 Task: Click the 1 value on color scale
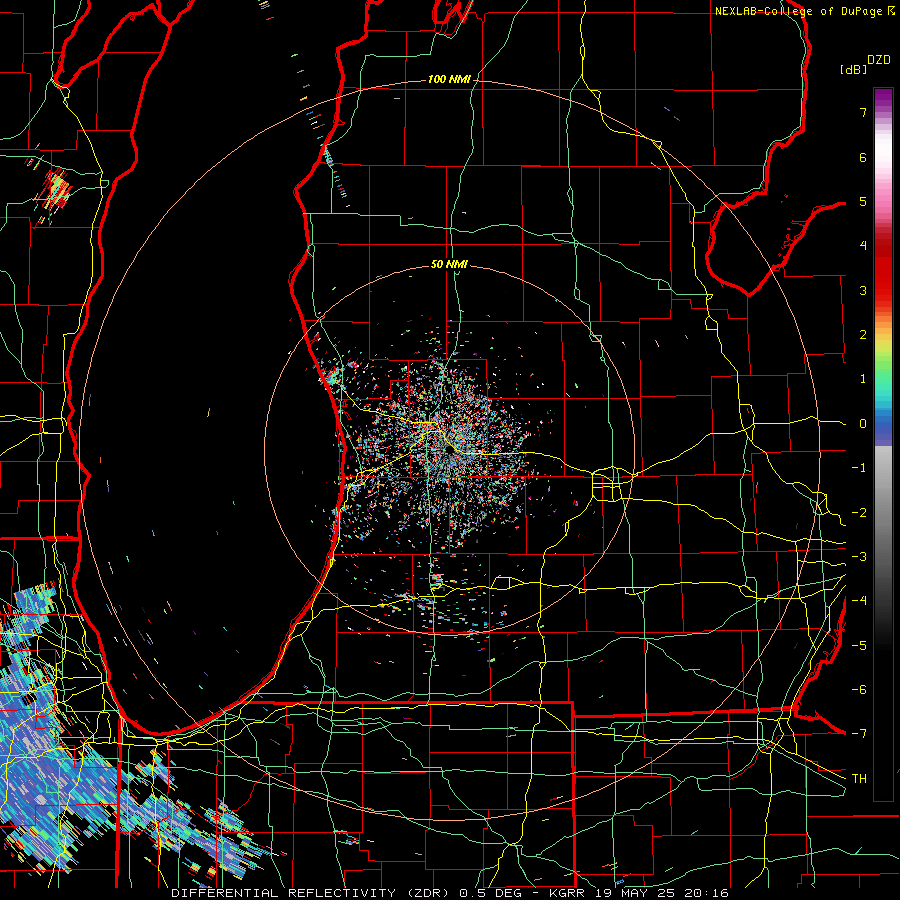click(x=863, y=379)
